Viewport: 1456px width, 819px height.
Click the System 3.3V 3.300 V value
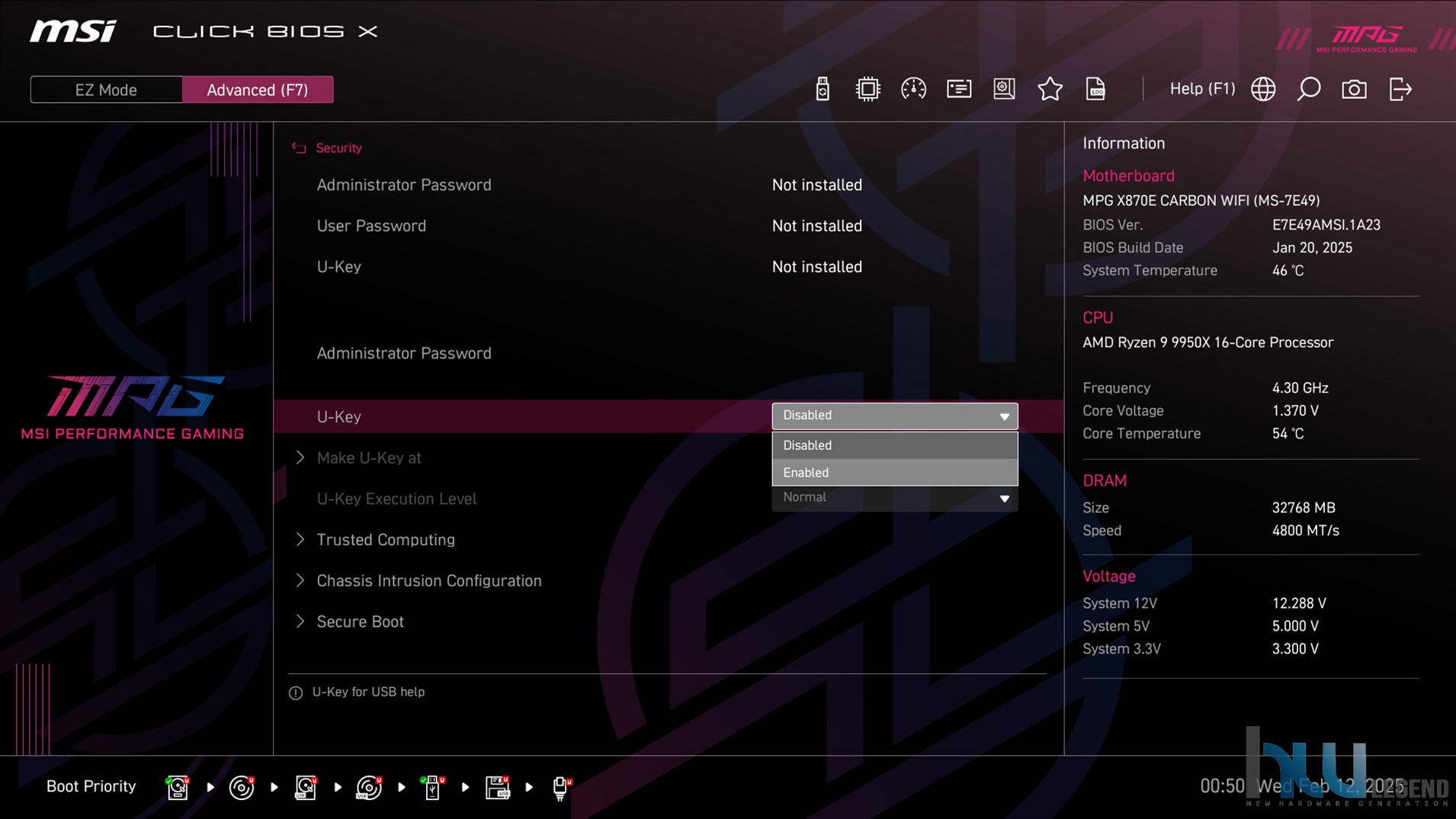coord(1294,649)
